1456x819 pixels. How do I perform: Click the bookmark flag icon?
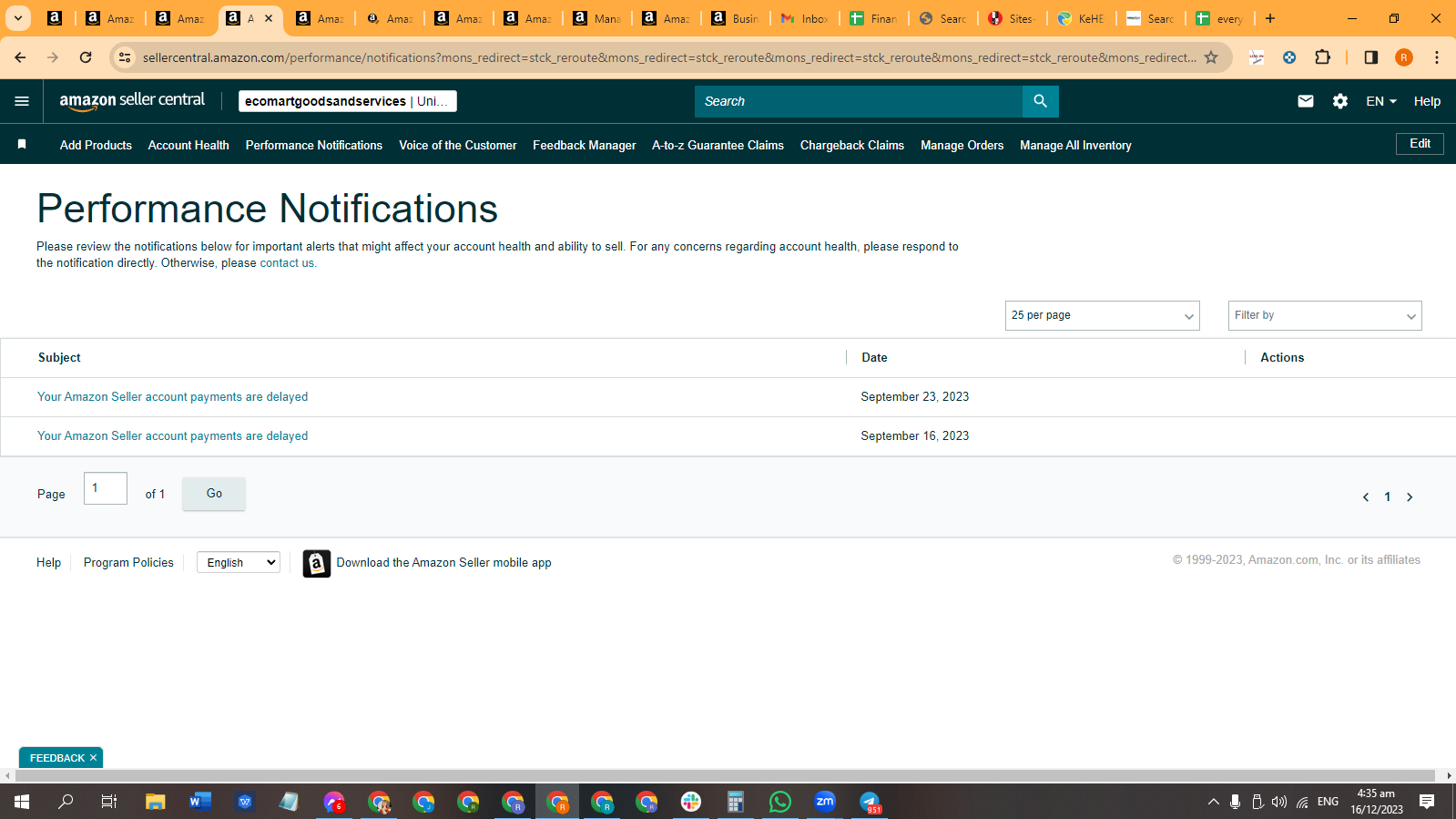[22, 144]
